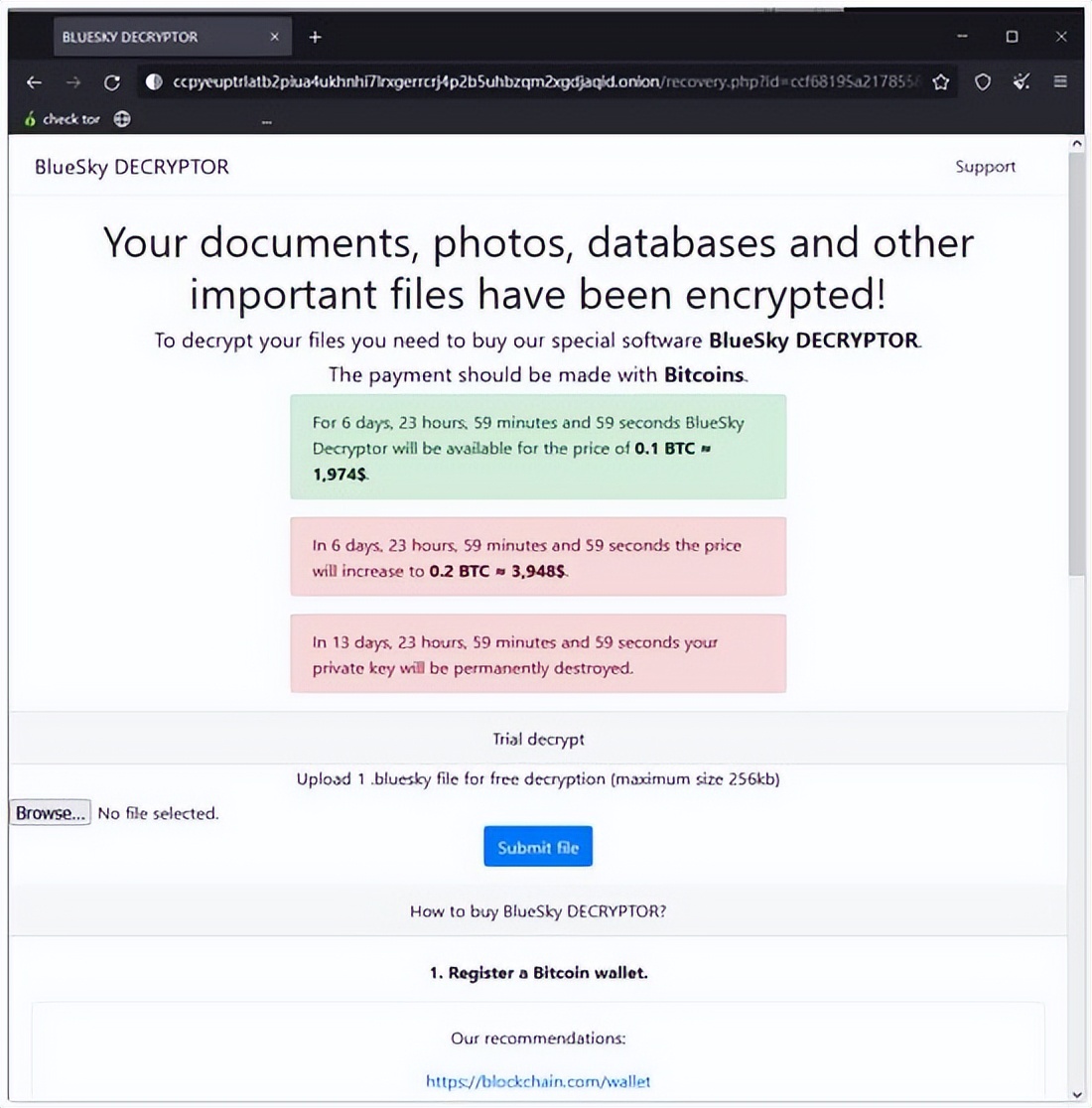Click the Submit file button
Image resolution: width=1092 pixels, height=1108 pixels.
coord(537,846)
